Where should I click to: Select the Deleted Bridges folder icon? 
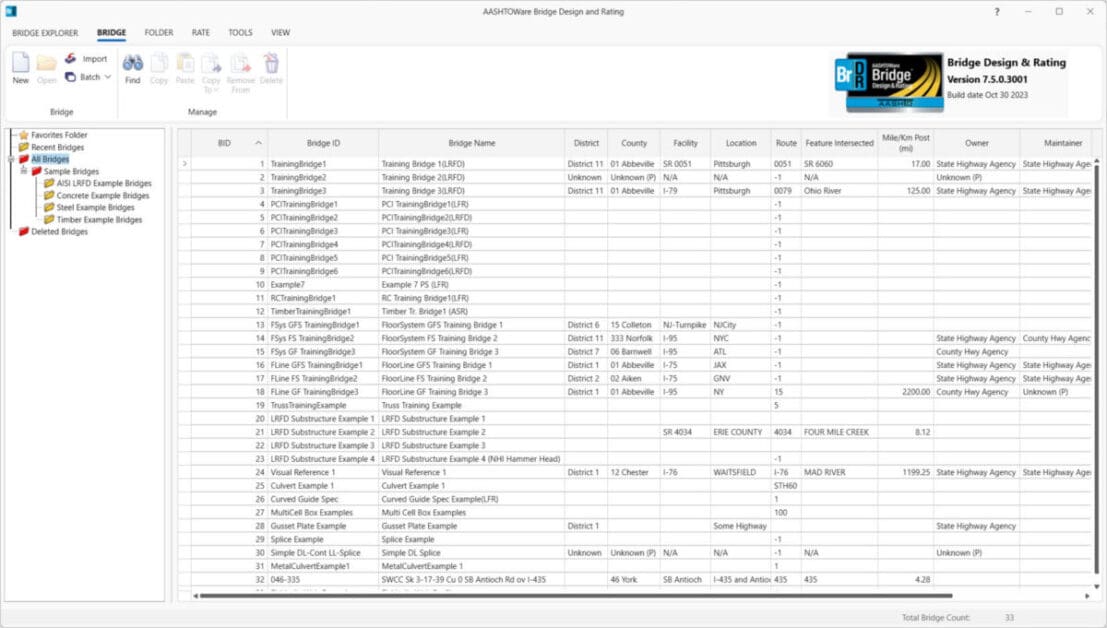[x=23, y=231]
